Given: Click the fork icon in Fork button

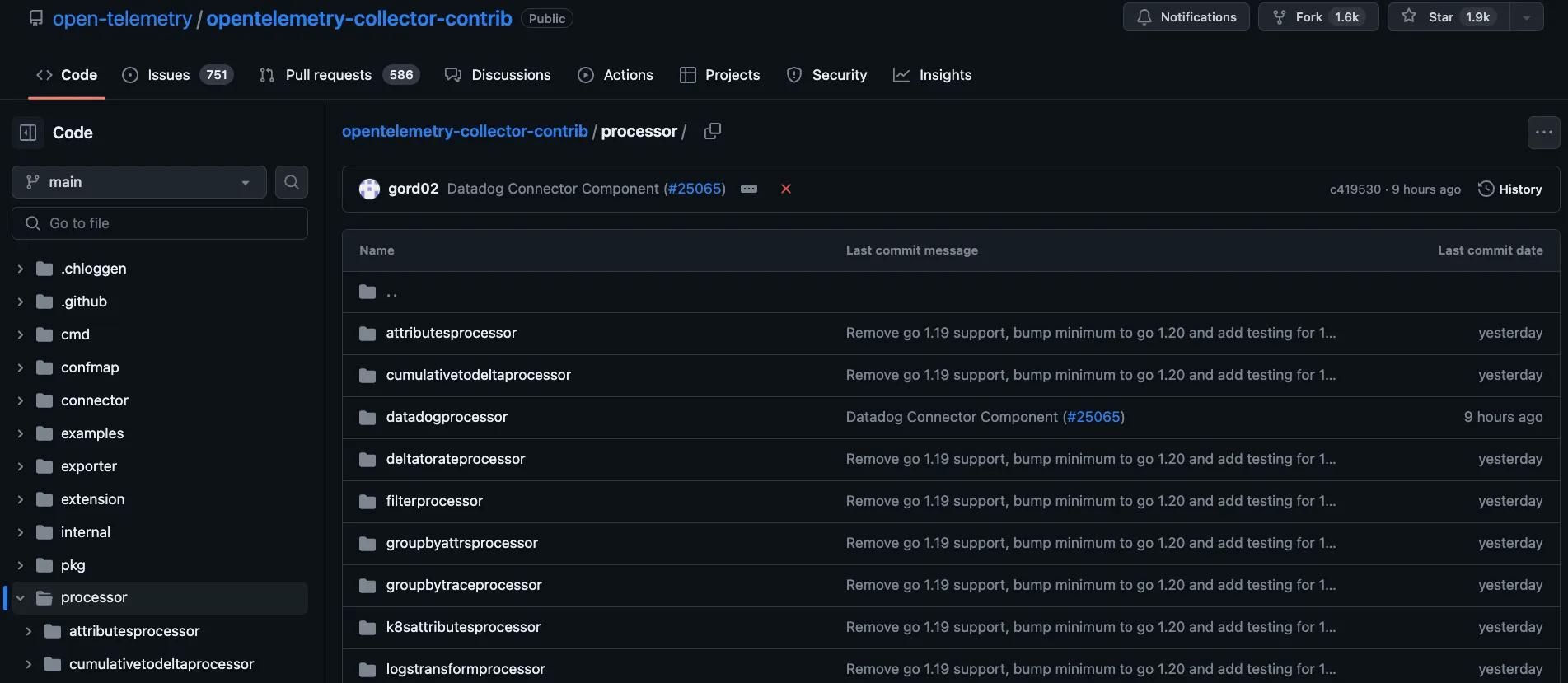Looking at the screenshot, I should click(1280, 17).
